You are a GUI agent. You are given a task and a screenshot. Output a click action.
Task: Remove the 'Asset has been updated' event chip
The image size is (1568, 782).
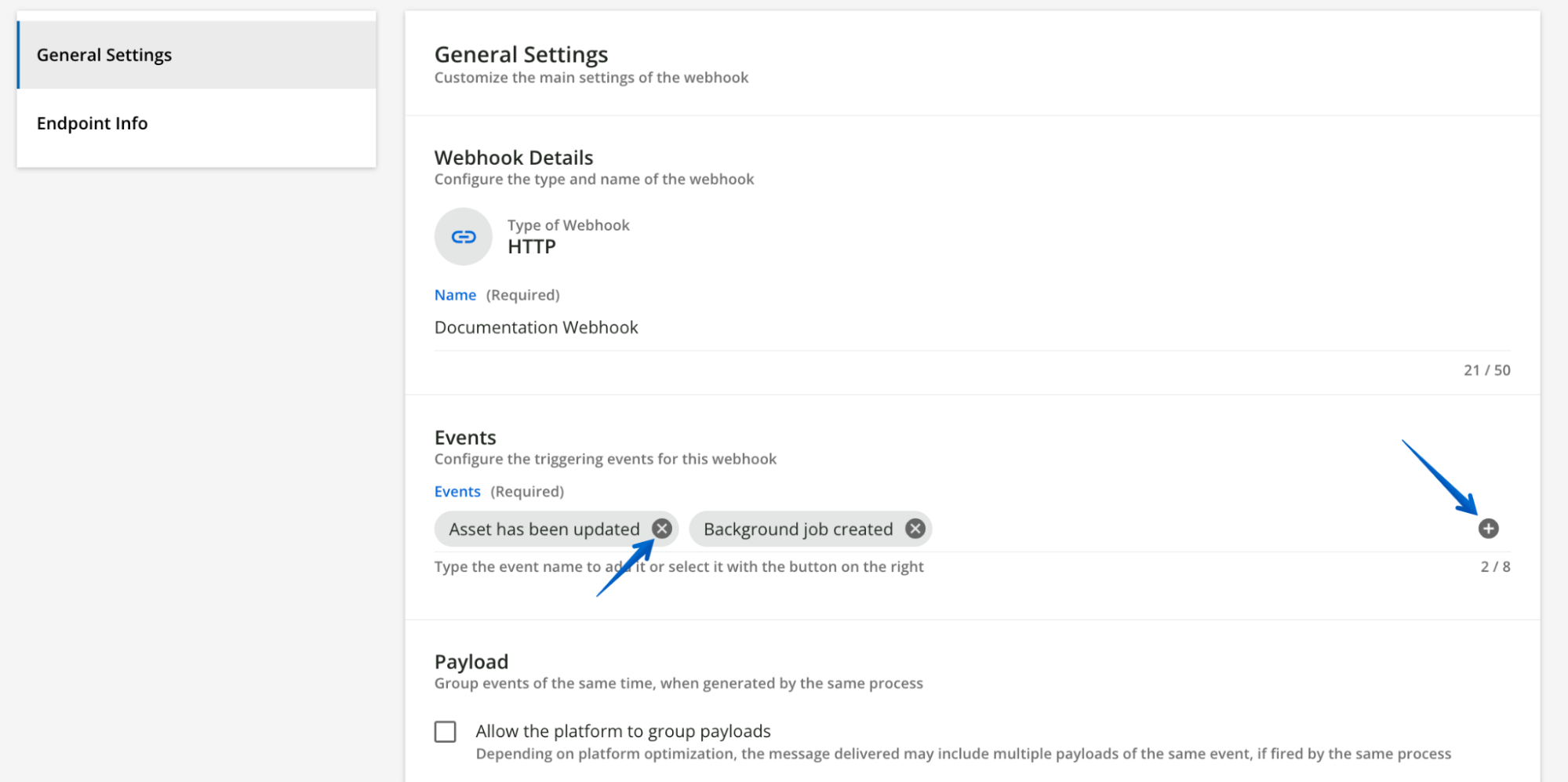[x=660, y=528]
